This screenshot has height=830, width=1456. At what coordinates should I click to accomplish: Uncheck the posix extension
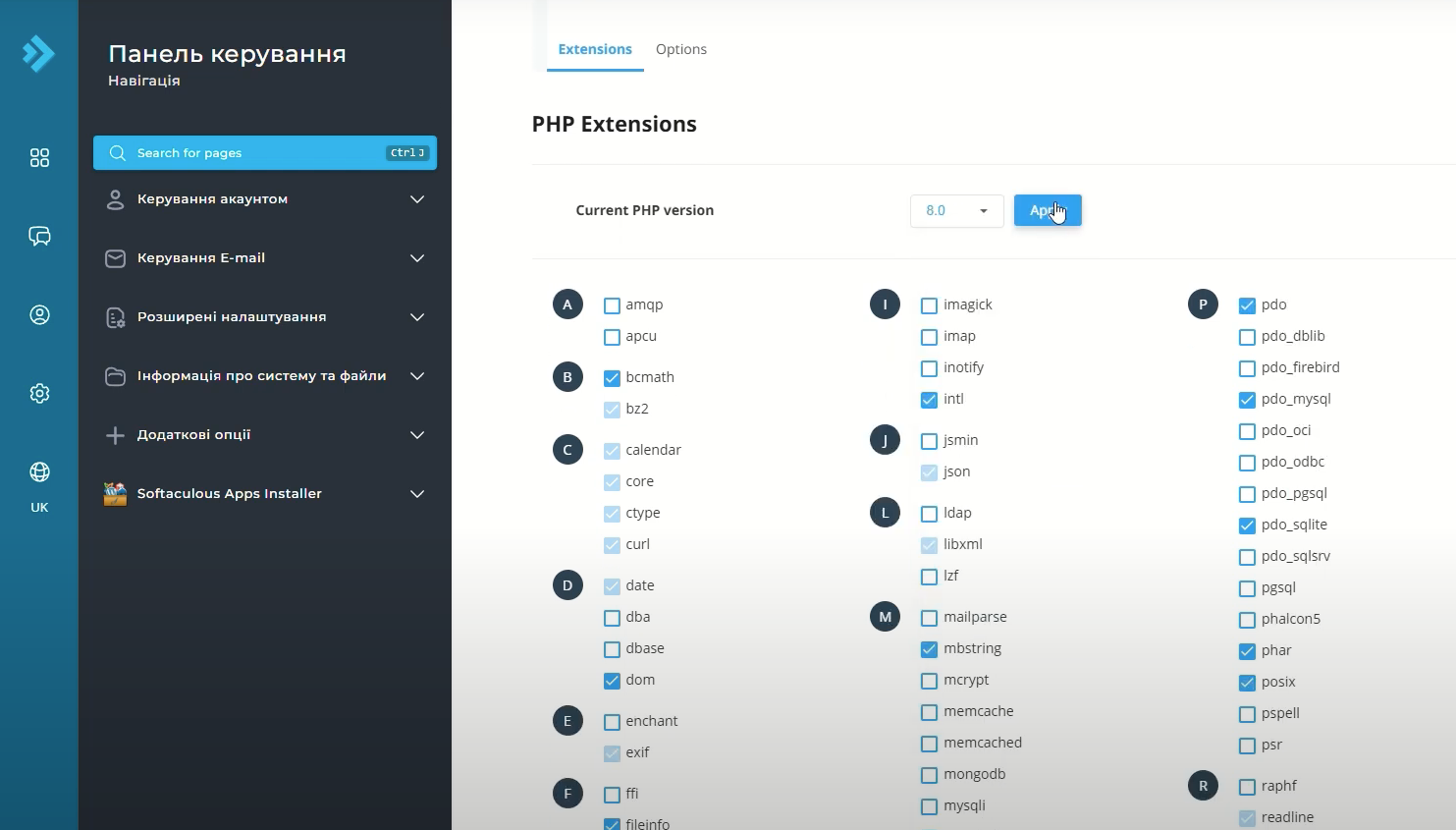click(x=1247, y=683)
